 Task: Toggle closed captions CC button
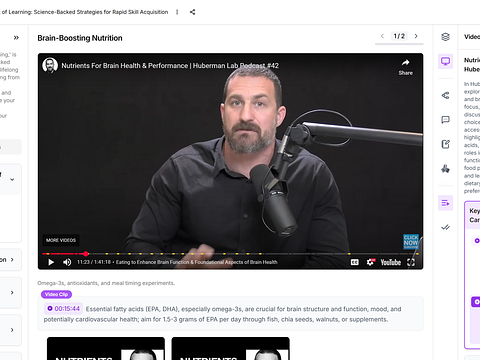355,262
